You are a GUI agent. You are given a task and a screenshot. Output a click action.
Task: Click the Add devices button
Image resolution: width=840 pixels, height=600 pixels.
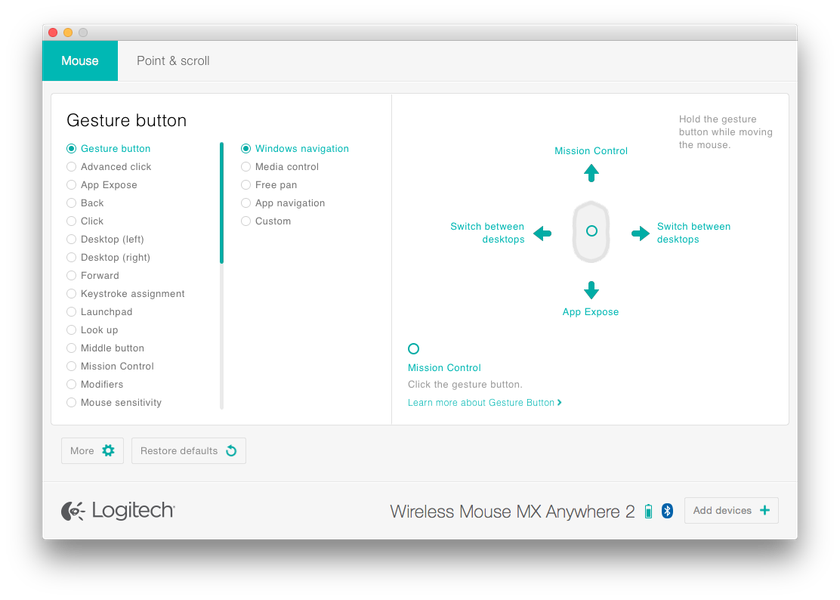tap(731, 510)
